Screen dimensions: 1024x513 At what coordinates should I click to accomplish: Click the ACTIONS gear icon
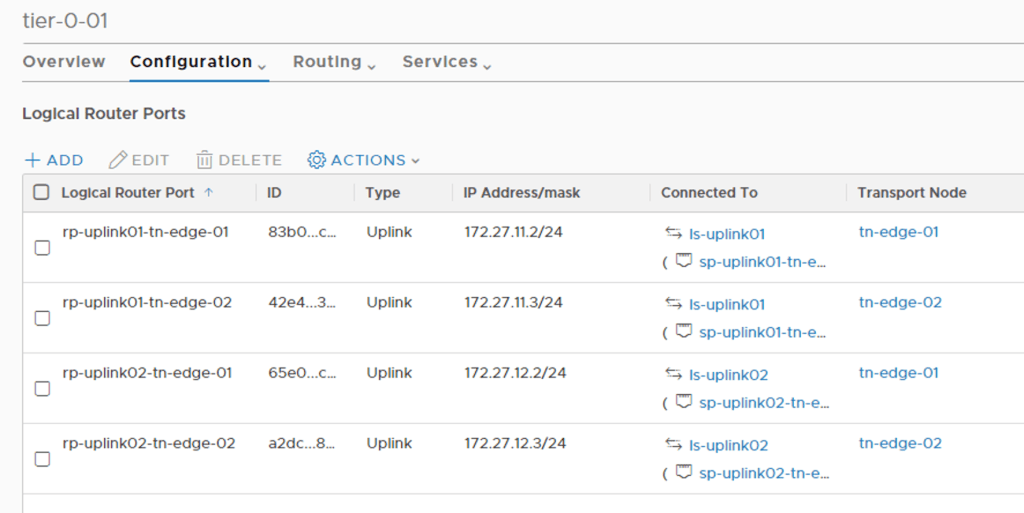317,160
